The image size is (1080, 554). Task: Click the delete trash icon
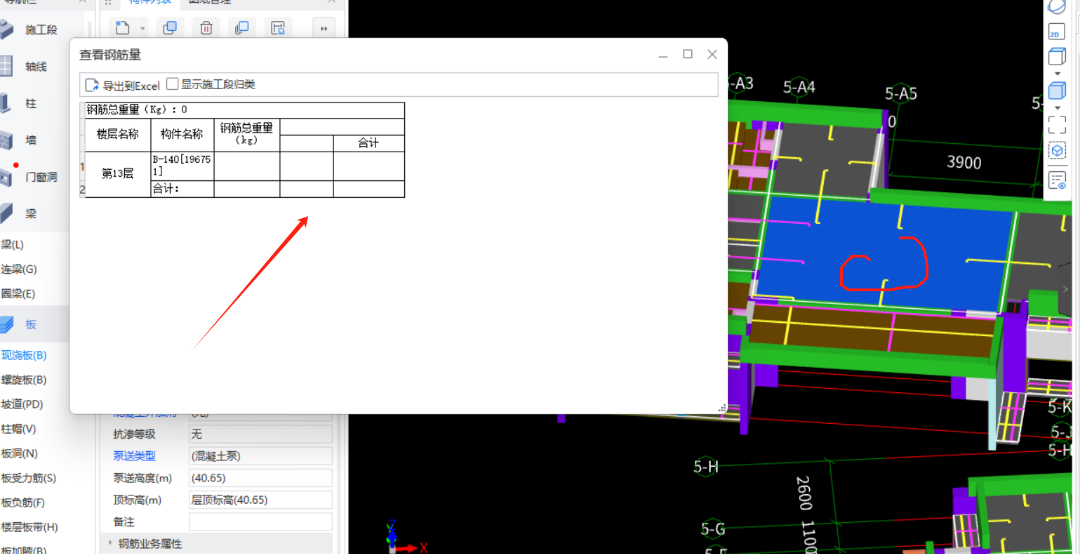pyautogui.click(x=206, y=28)
